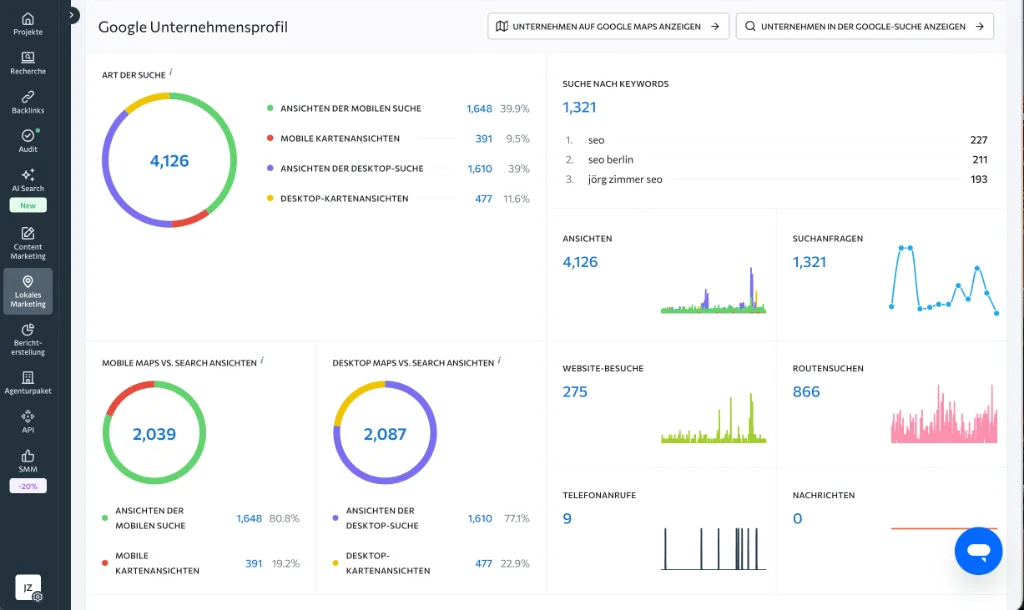Click Unternehmen auf Google Maps anzeigen
The image size is (1024, 610).
coord(608,26)
